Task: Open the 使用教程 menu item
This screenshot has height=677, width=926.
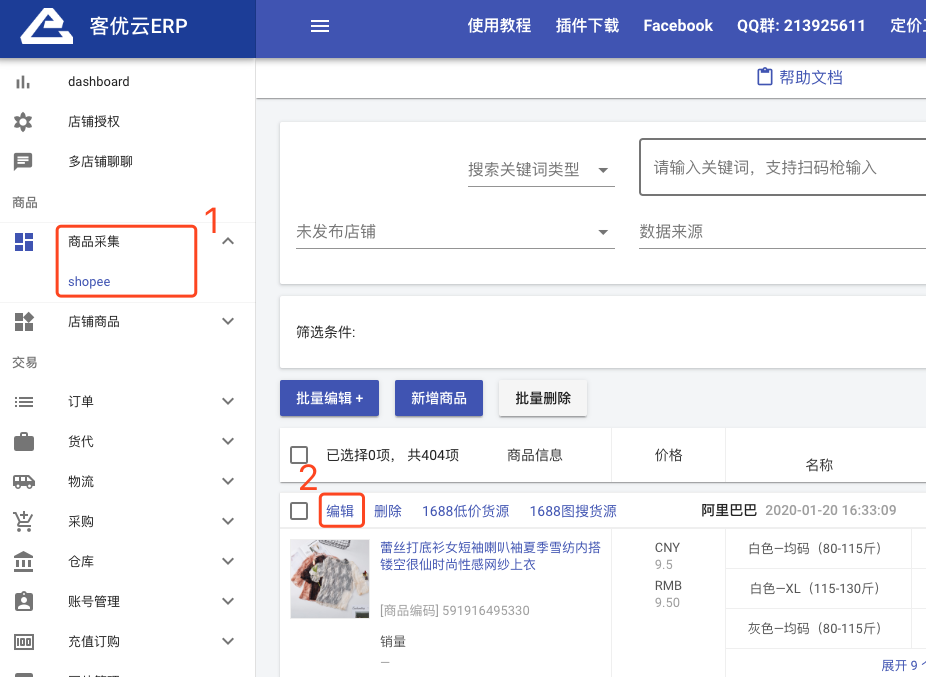Action: (499, 26)
